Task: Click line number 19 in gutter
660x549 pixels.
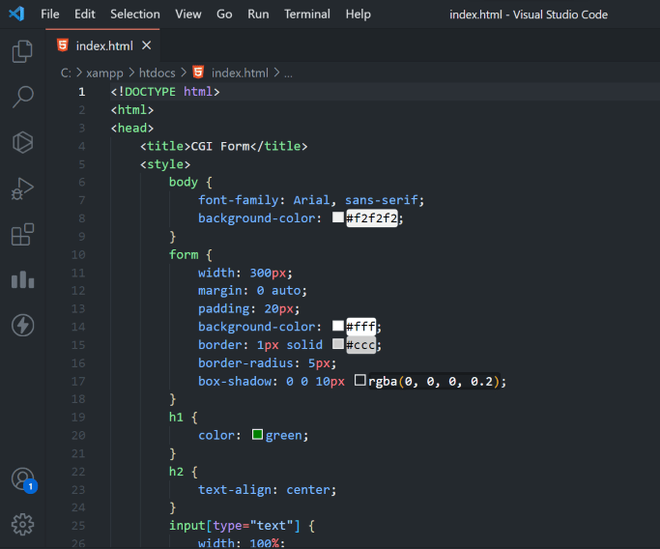Action: click(78, 417)
